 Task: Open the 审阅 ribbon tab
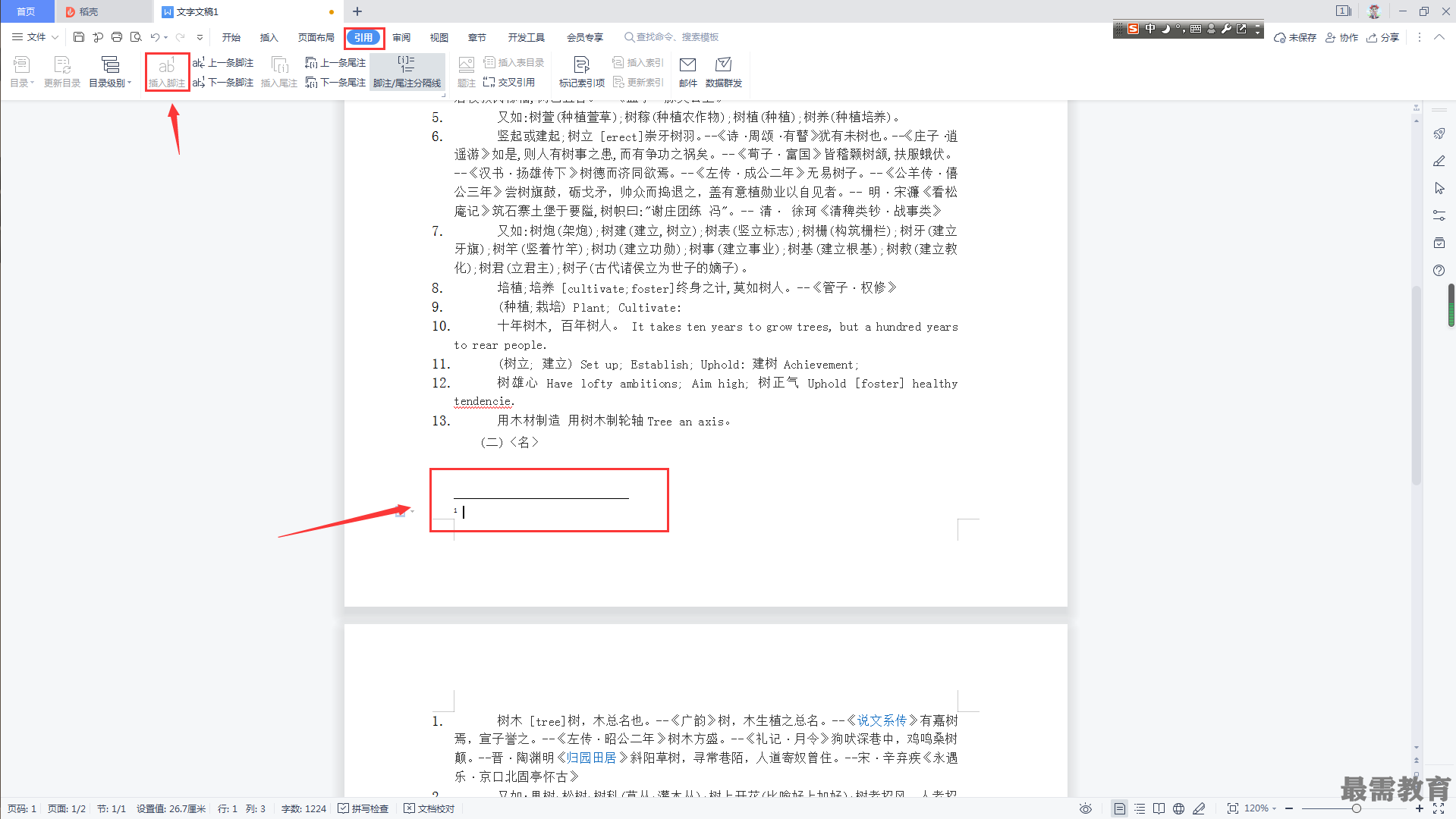401,37
